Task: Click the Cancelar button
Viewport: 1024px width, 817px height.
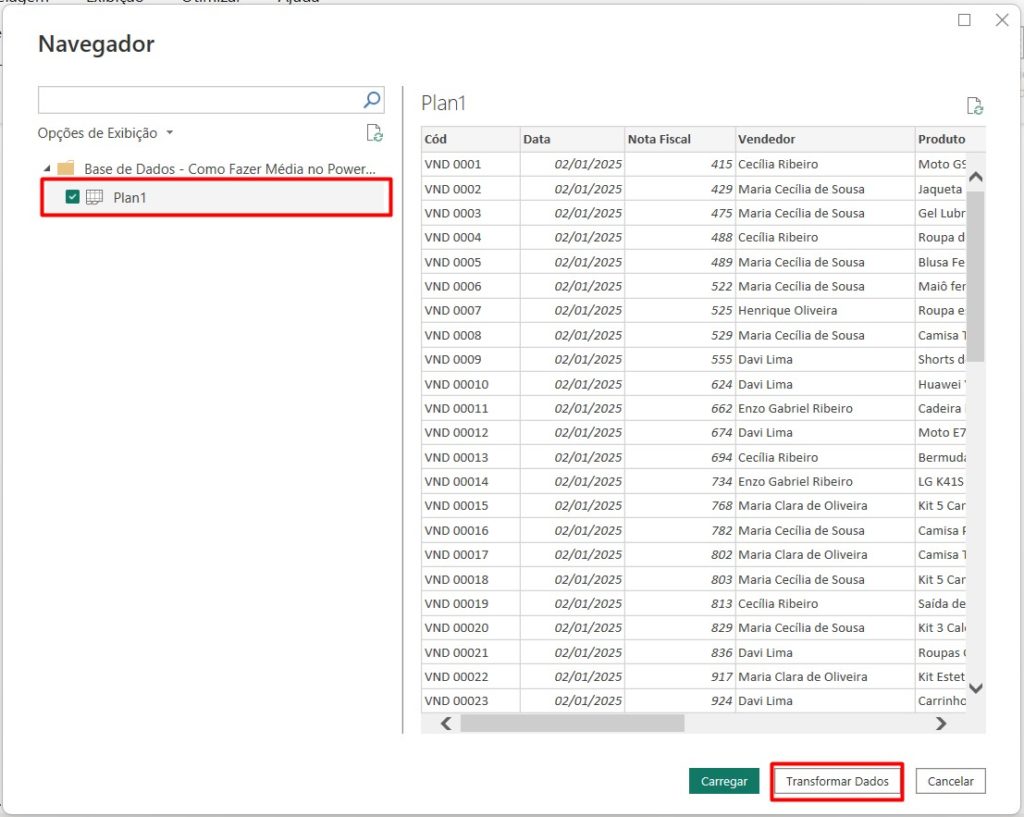Action: point(950,782)
